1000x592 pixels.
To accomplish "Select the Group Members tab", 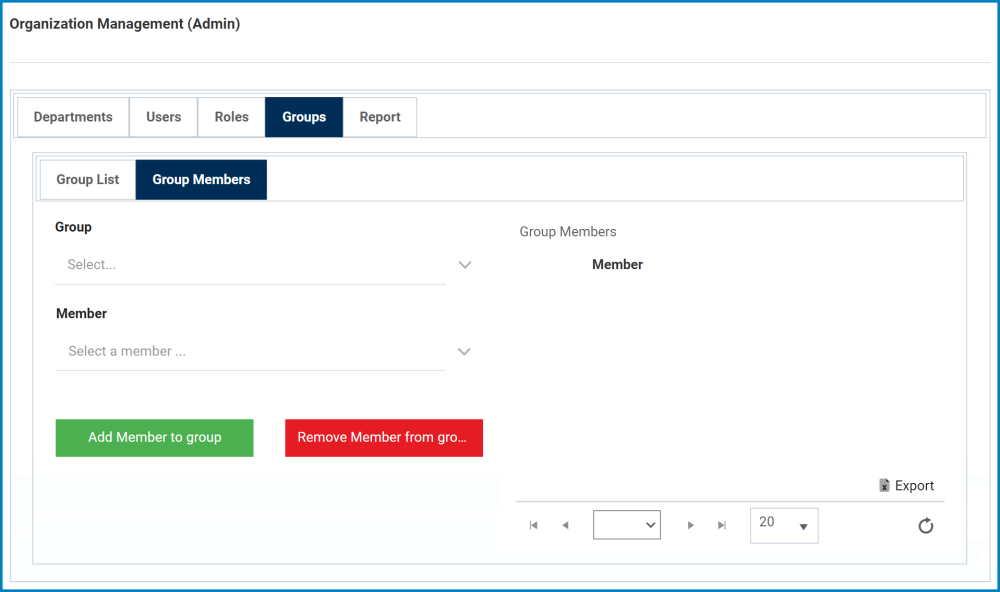I will [x=200, y=179].
